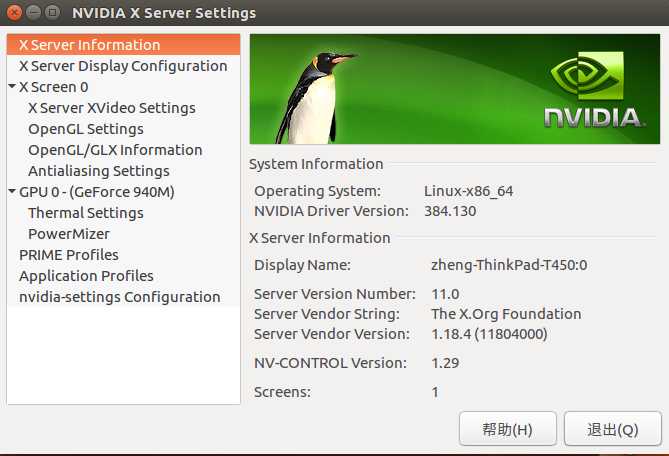
Task: Open X Server XVideo Settings
Action: coord(111,108)
